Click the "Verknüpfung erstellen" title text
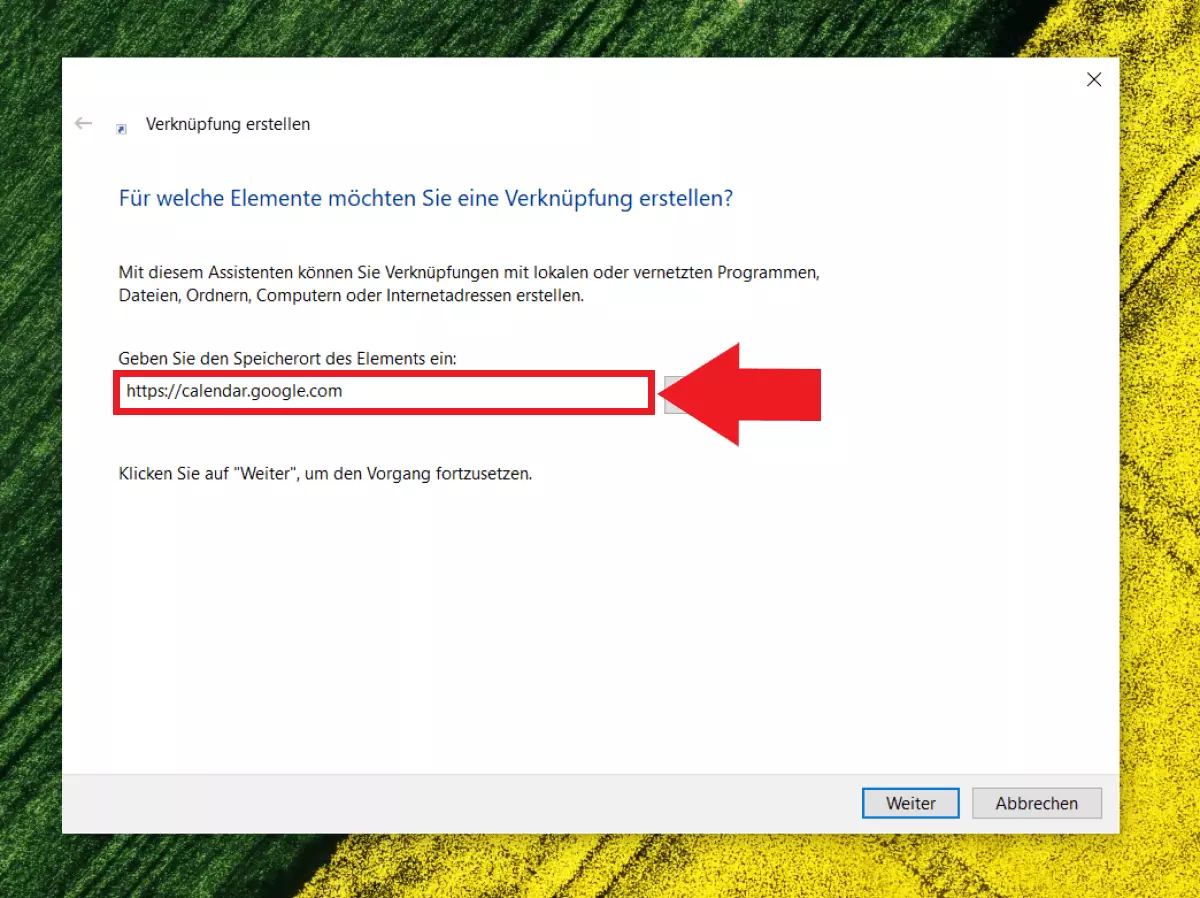Image resolution: width=1200 pixels, height=898 pixels. tap(228, 124)
